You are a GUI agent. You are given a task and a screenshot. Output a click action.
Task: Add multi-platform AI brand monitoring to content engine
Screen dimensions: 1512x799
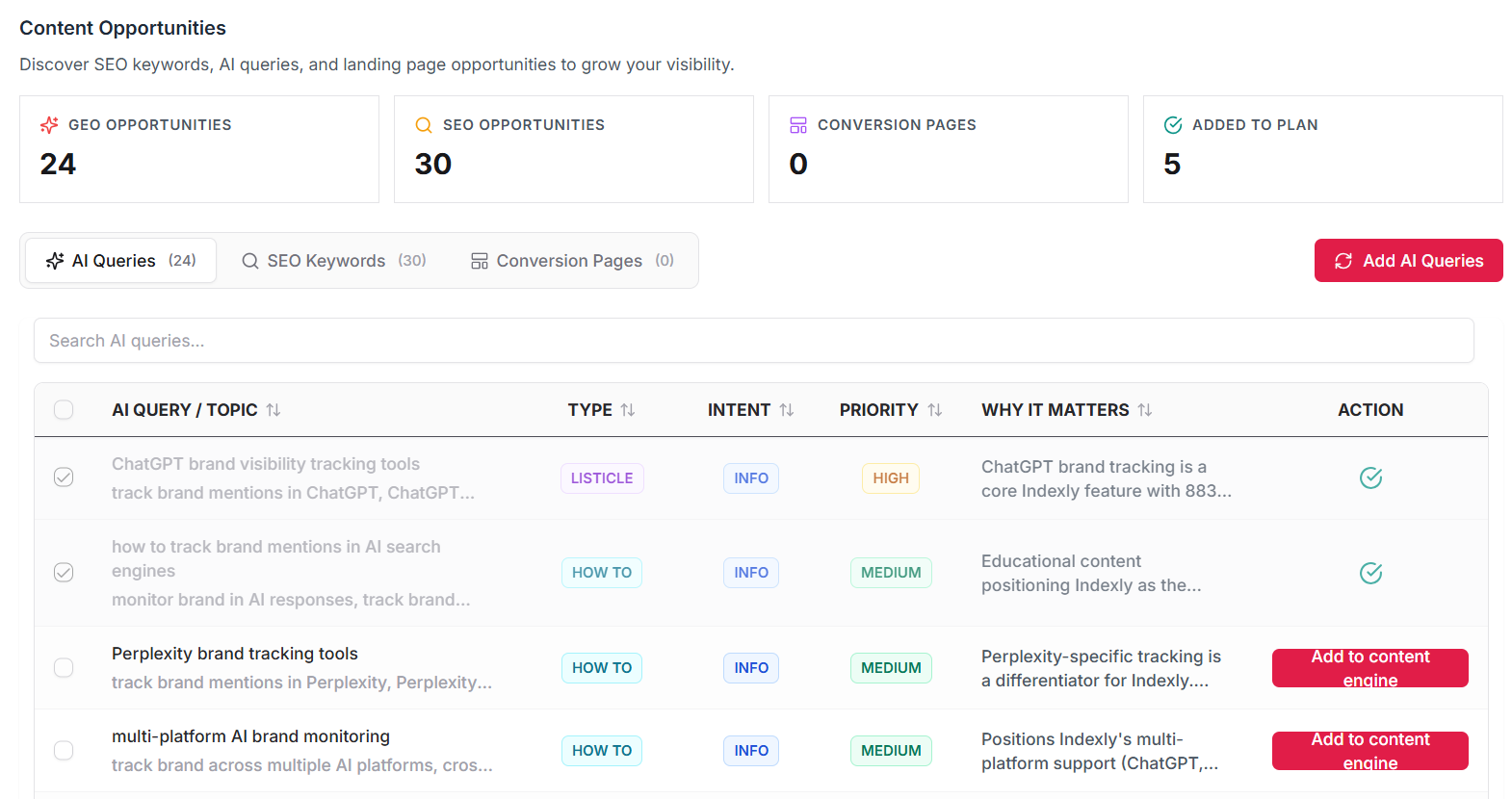(x=1369, y=751)
